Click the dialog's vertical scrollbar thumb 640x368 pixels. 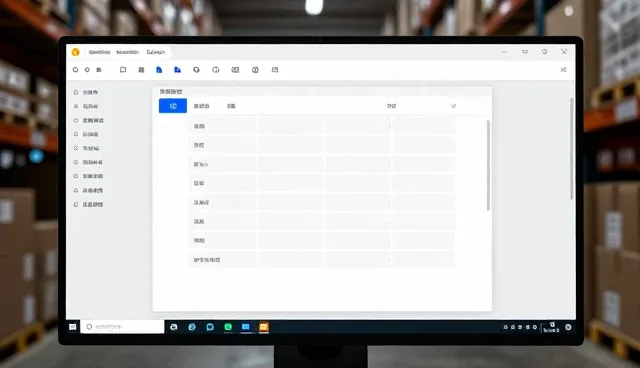coord(488,165)
